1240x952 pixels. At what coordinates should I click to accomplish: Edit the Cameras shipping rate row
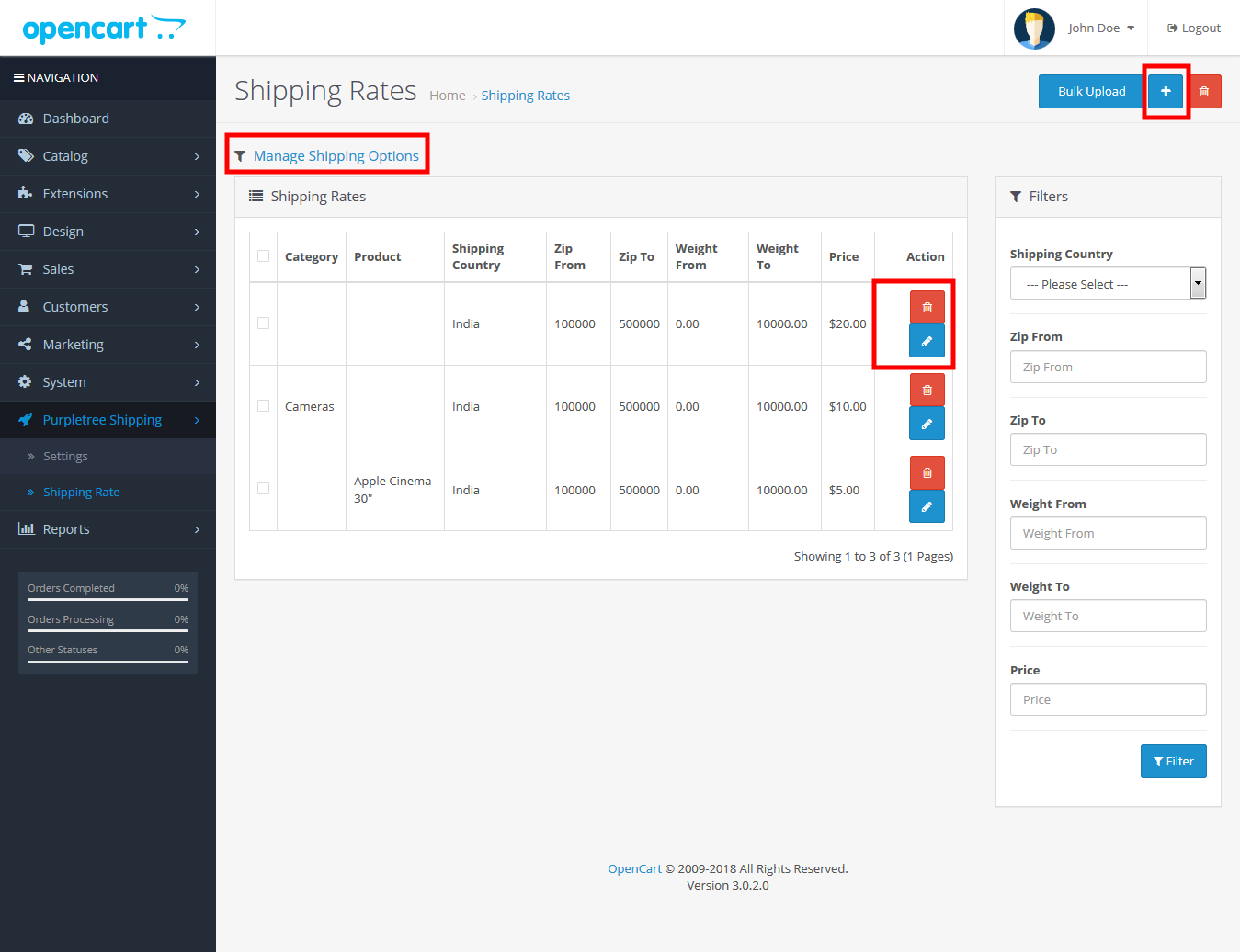[927, 424]
